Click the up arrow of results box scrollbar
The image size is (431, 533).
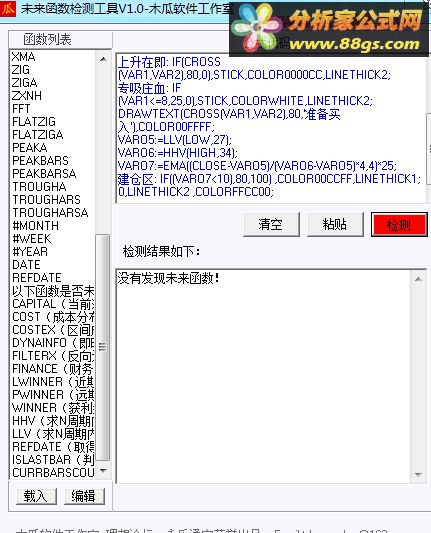tap(418, 279)
